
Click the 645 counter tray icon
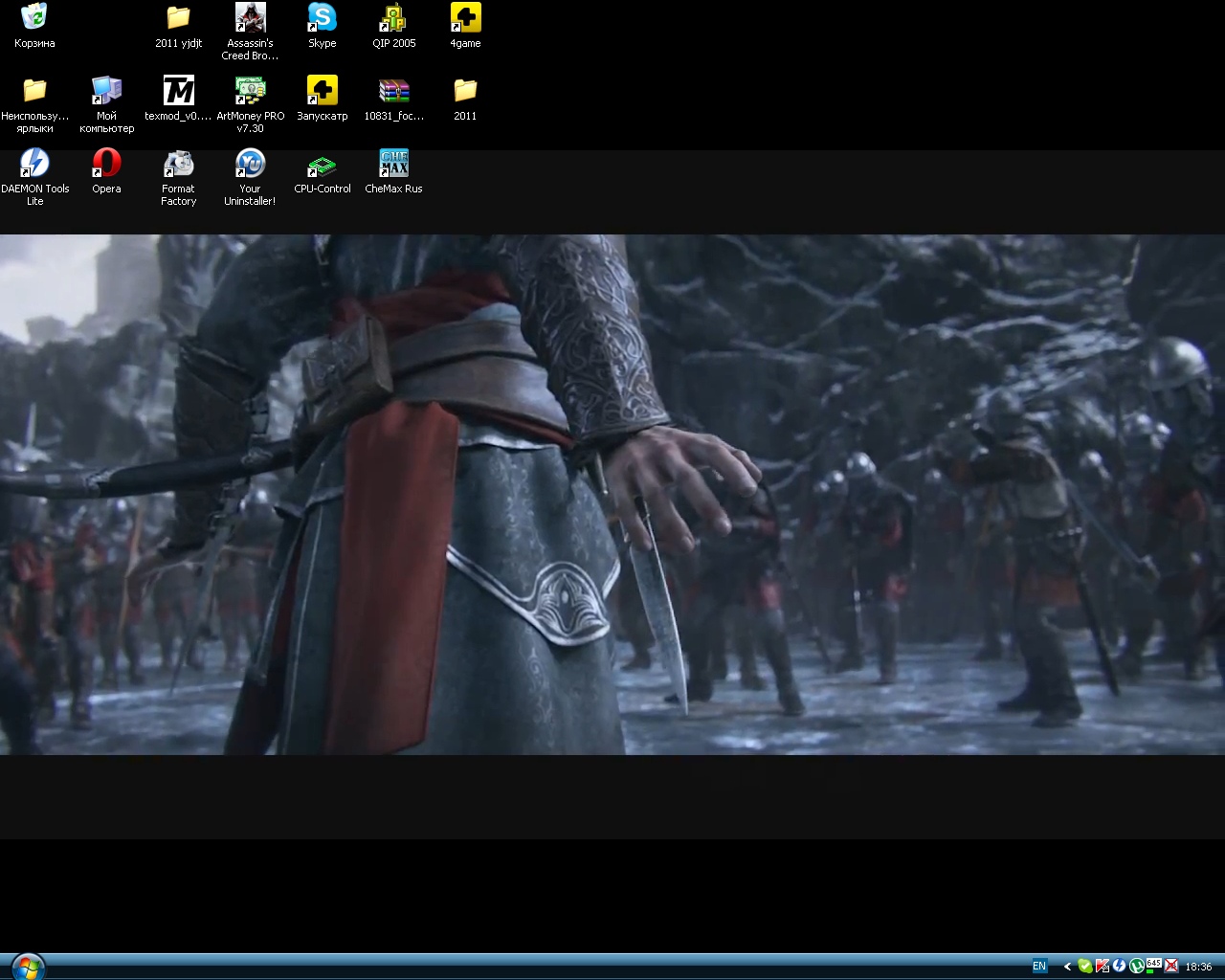pyautogui.click(x=1153, y=967)
